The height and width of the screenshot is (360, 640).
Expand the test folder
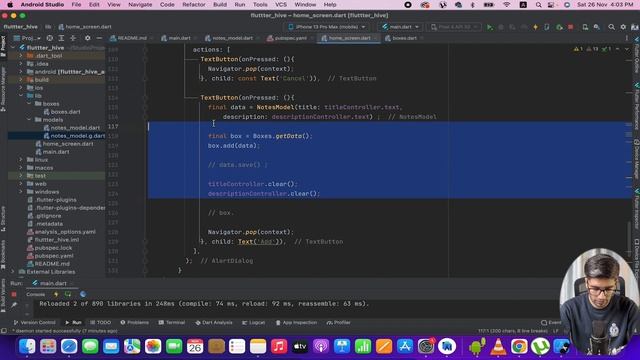pyautogui.click(x=21, y=176)
